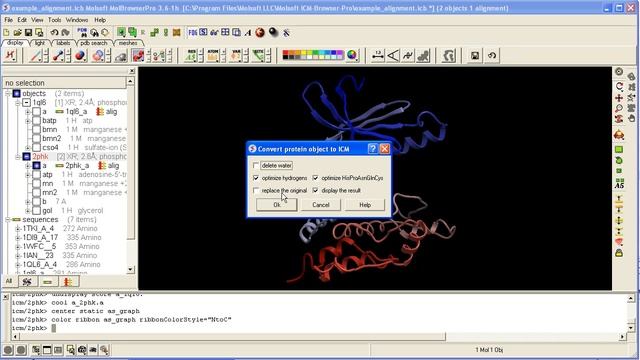Click Cancel in Convert protein dialog
Image resolution: width=640 pixels, height=360 pixels.
click(x=321, y=205)
